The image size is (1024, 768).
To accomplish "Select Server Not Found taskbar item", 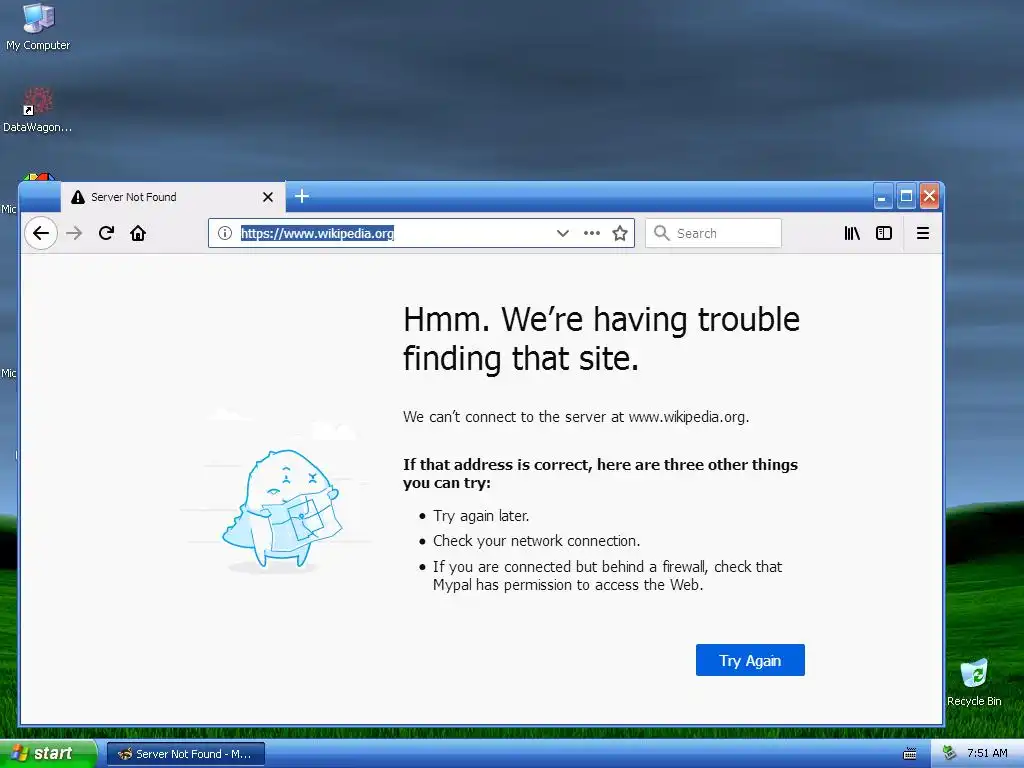I will (185, 754).
